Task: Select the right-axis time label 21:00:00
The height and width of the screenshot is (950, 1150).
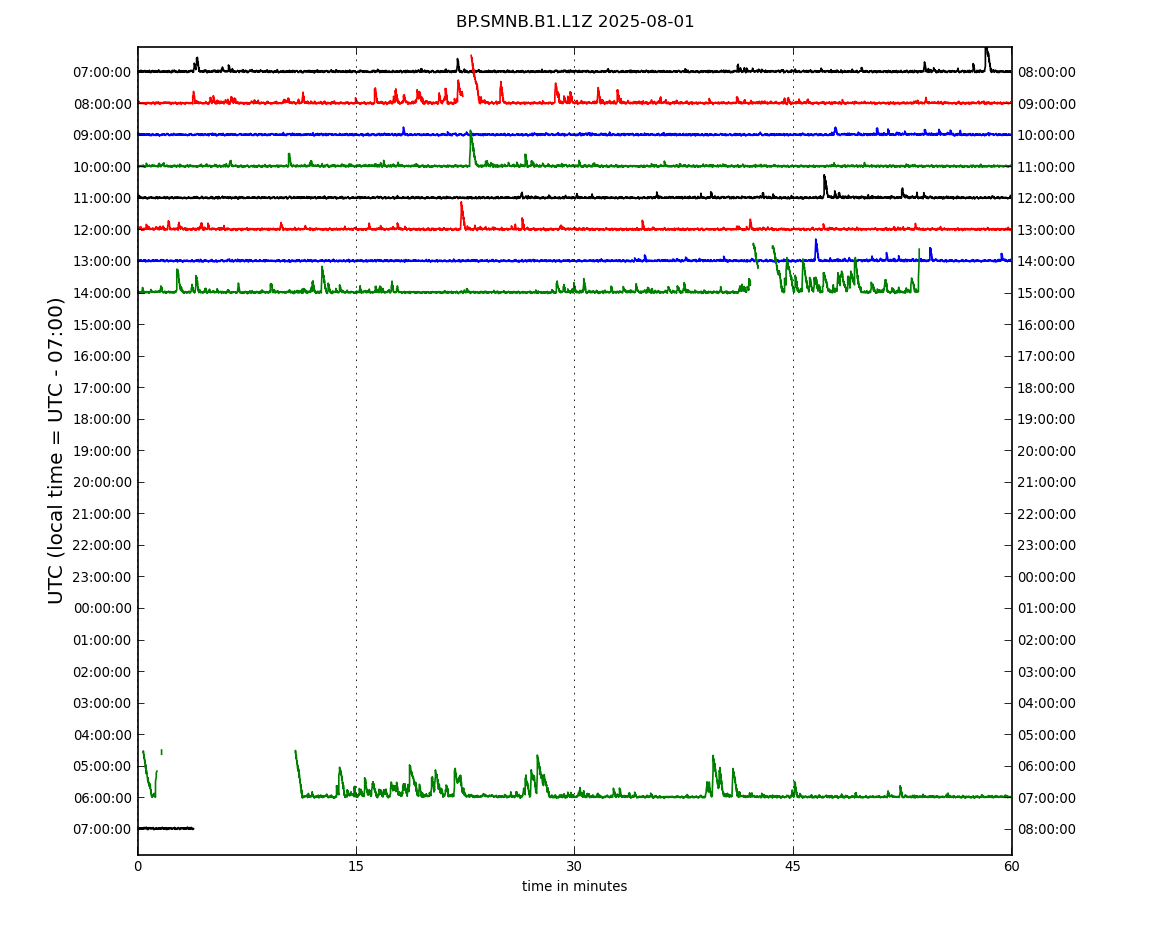Action: click(1047, 483)
